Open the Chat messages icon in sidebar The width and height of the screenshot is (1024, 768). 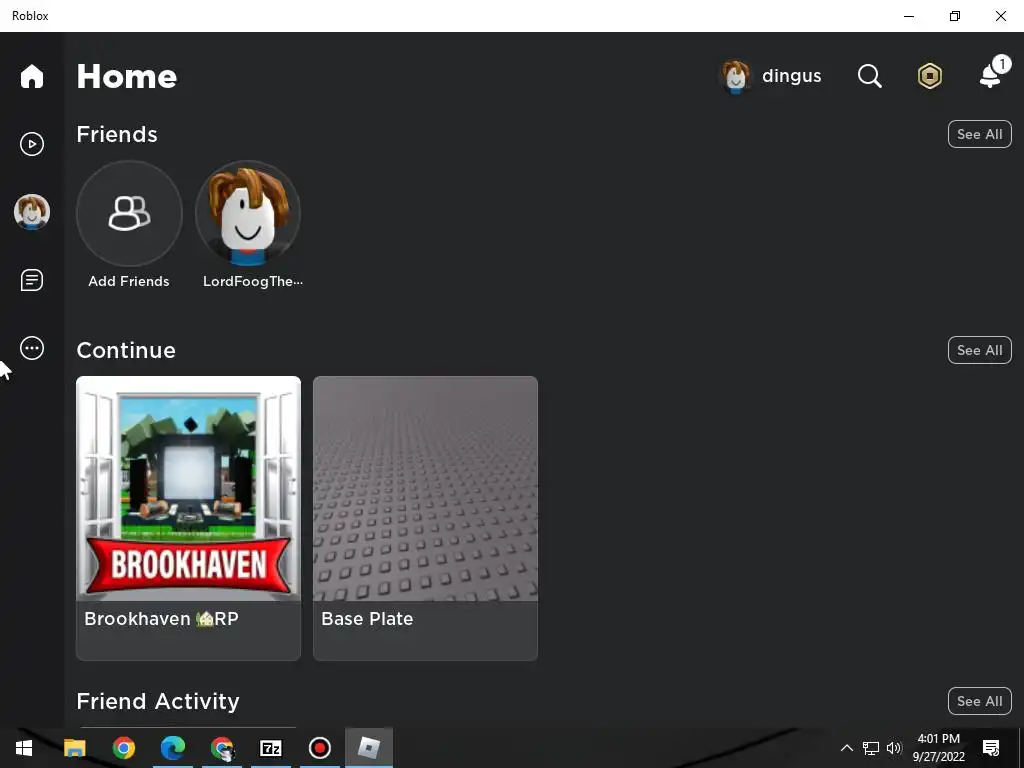(31, 280)
